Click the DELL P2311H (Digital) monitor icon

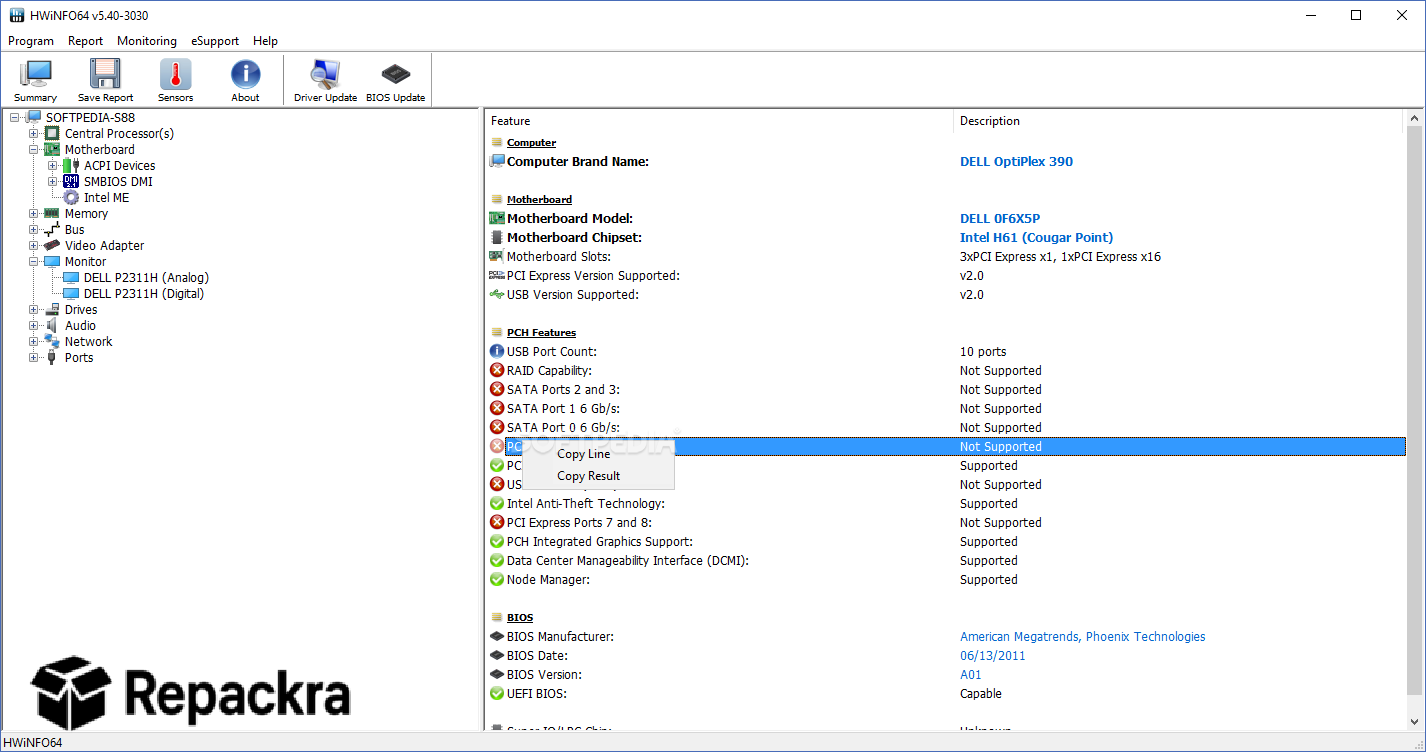coord(71,294)
